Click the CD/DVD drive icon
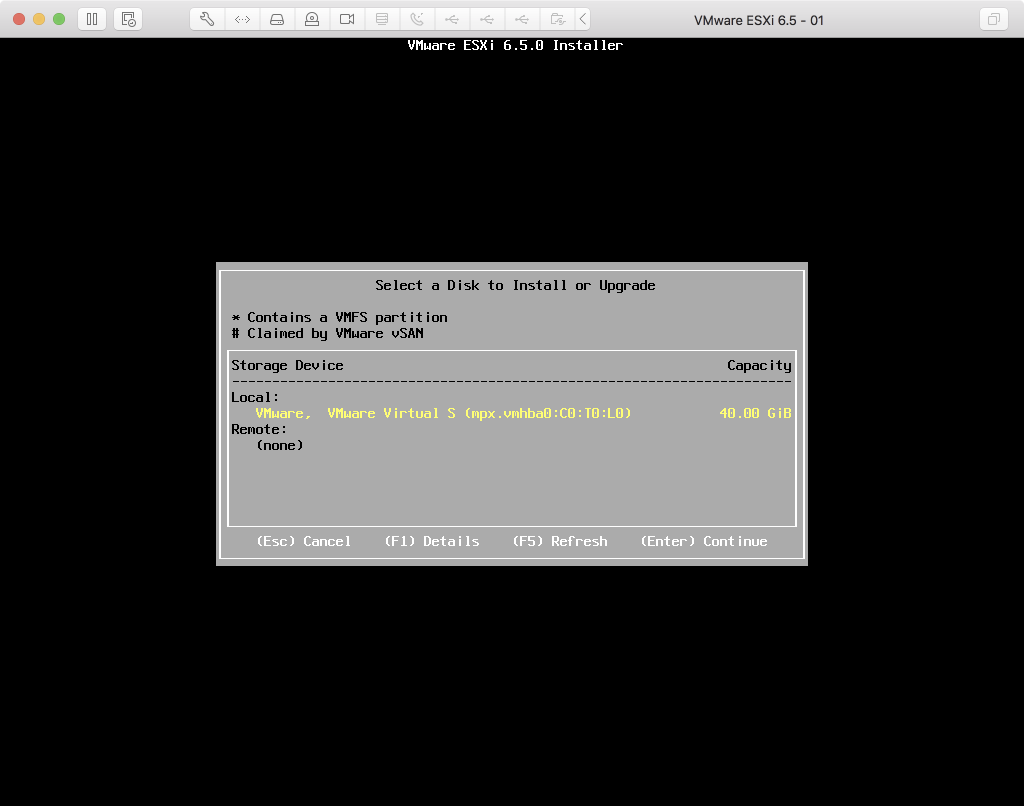 312,19
